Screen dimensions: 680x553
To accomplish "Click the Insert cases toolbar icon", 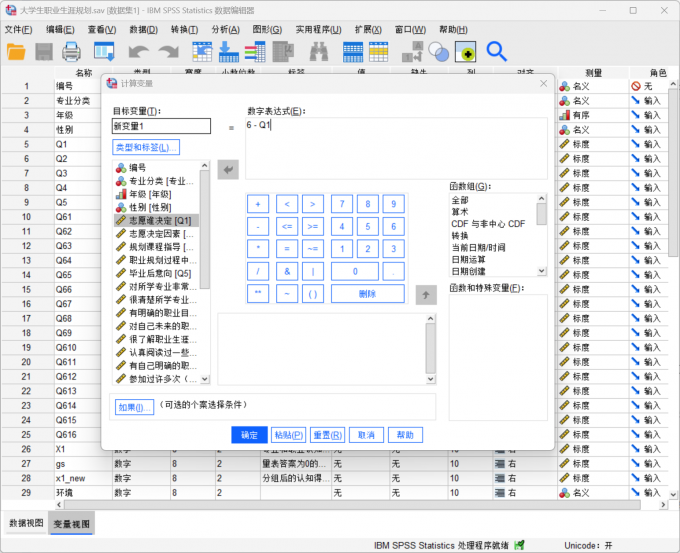I will click(x=353, y=52).
